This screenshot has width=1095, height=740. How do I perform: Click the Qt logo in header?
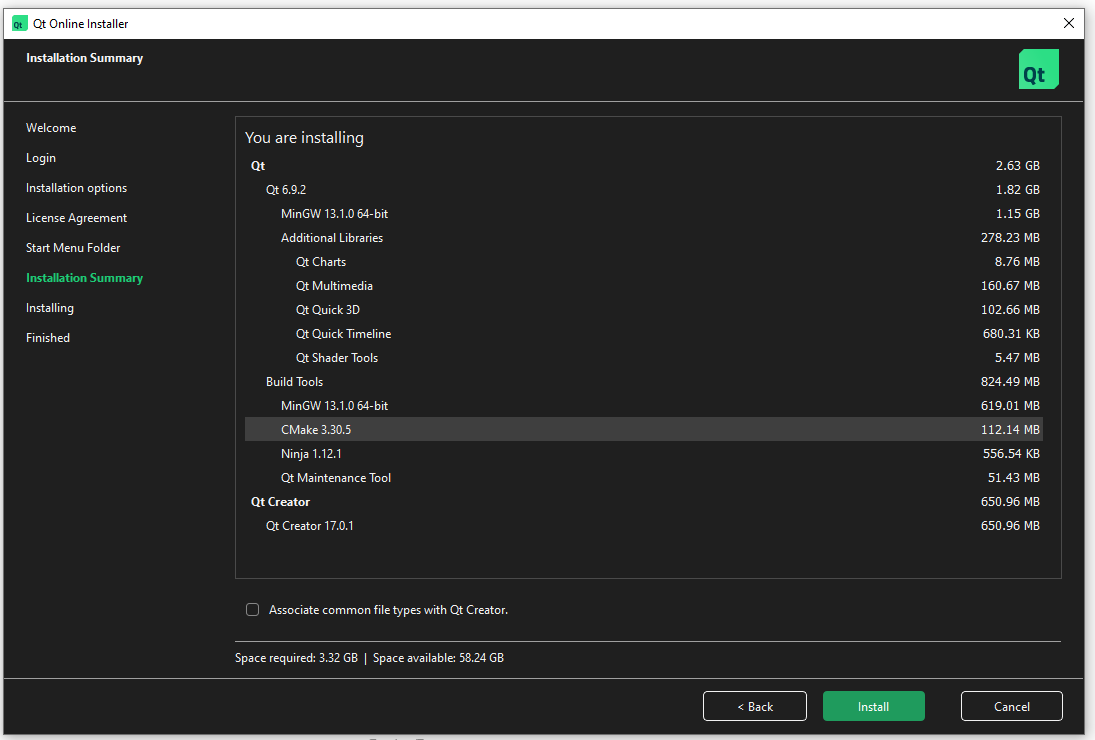[x=1038, y=69]
